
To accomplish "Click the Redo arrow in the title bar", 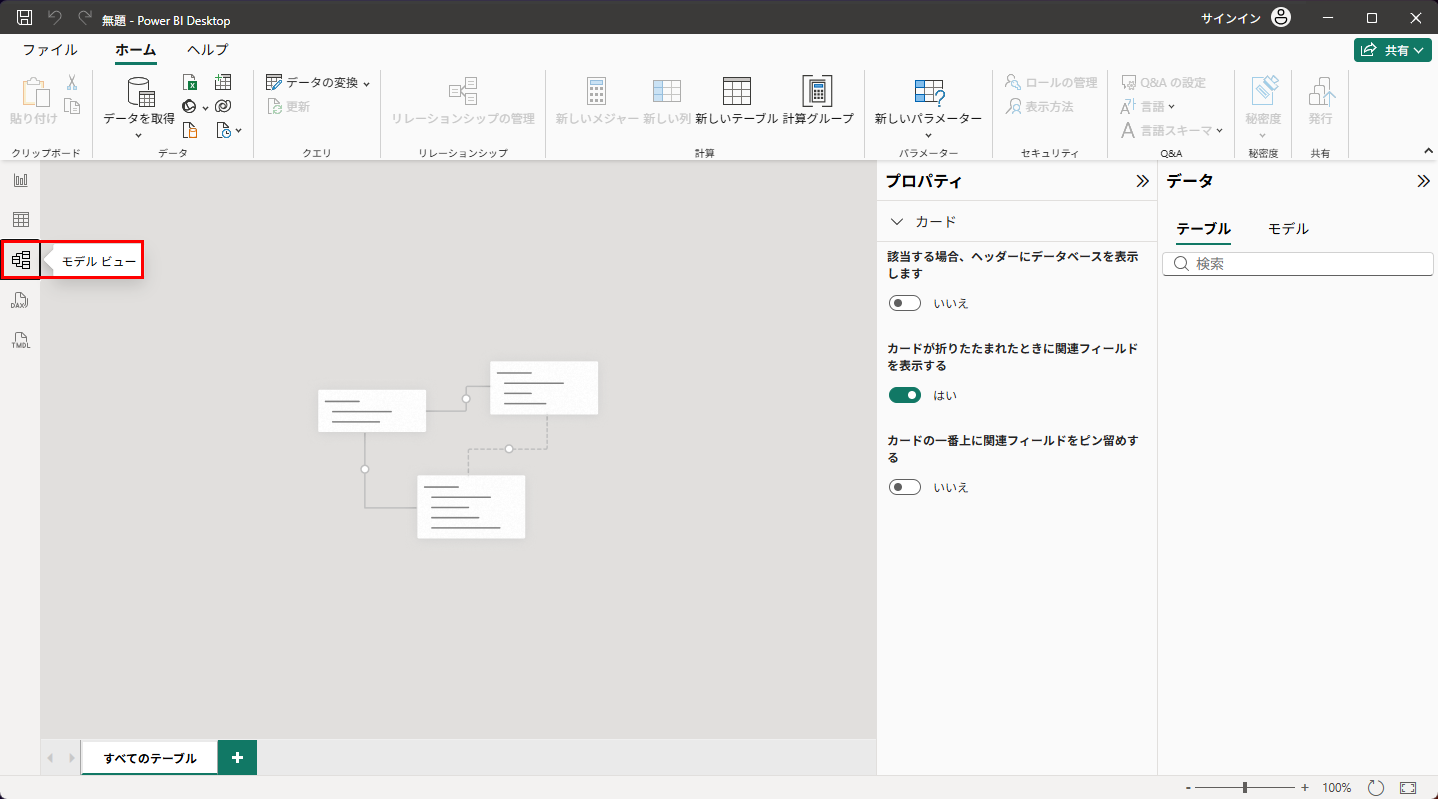I will coord(85,18).
